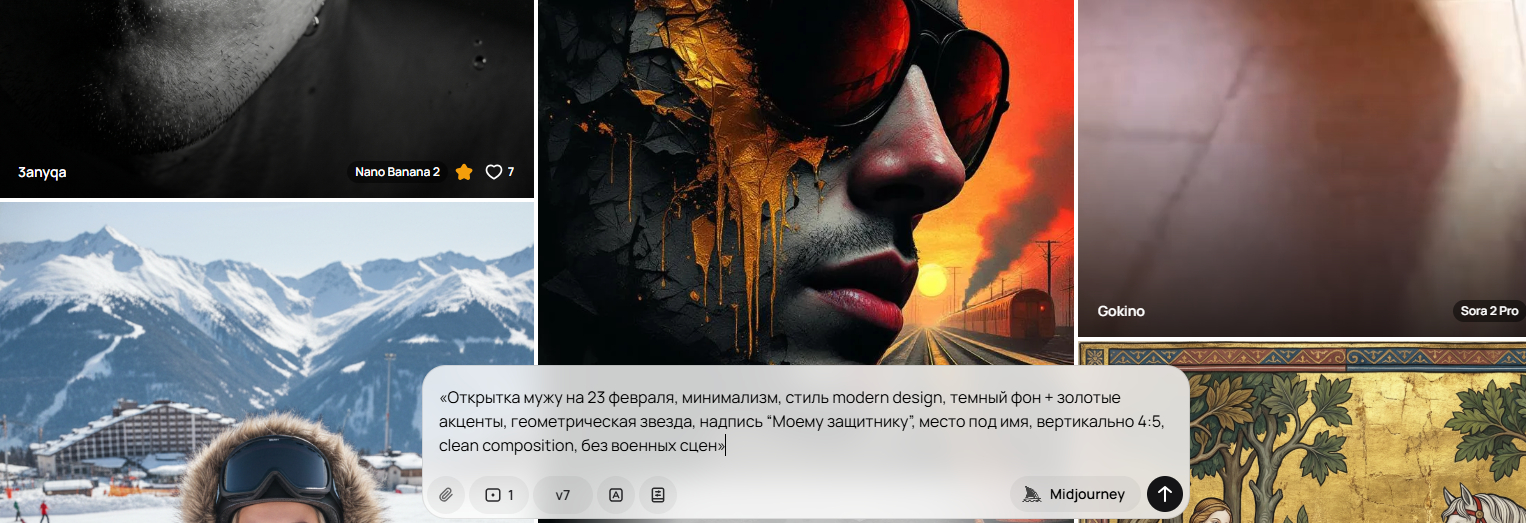Click the Nano Banana 2 model badge

pos(397,172)
